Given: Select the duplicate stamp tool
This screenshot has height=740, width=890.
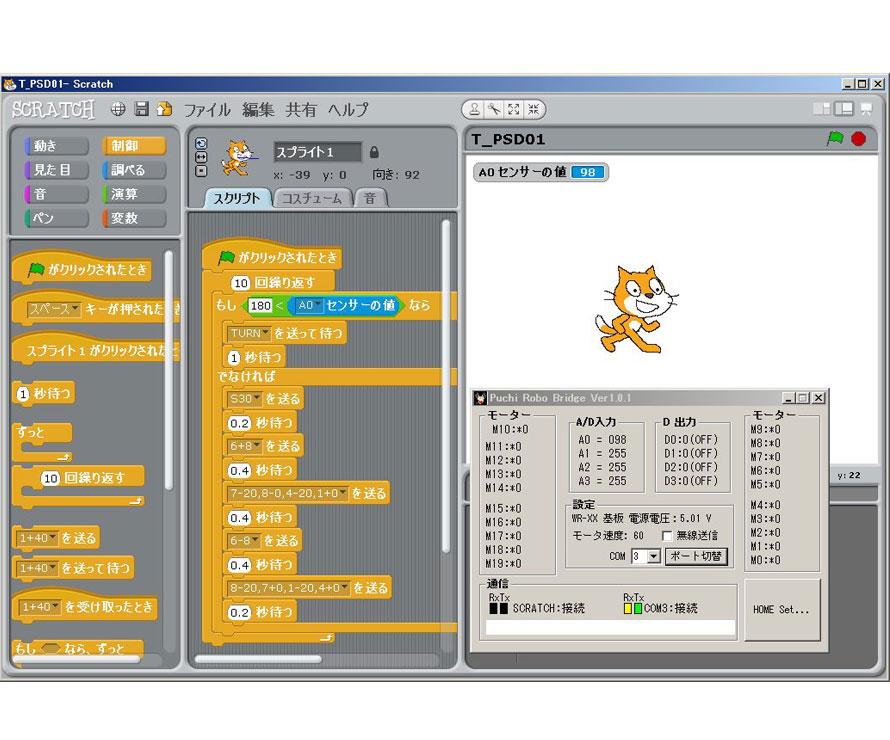Looking at the screenshot, I should pos(475,109).
